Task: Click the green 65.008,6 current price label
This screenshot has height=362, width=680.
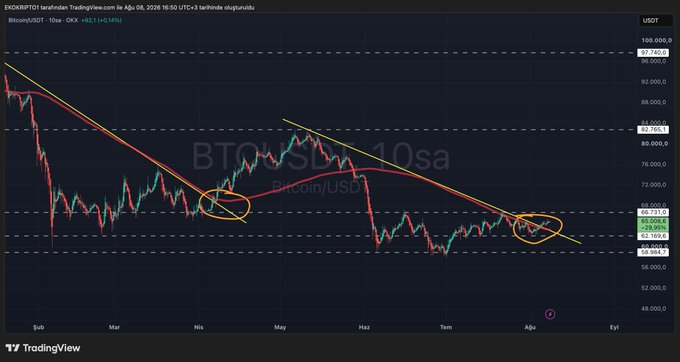Action: pos(652,224)
